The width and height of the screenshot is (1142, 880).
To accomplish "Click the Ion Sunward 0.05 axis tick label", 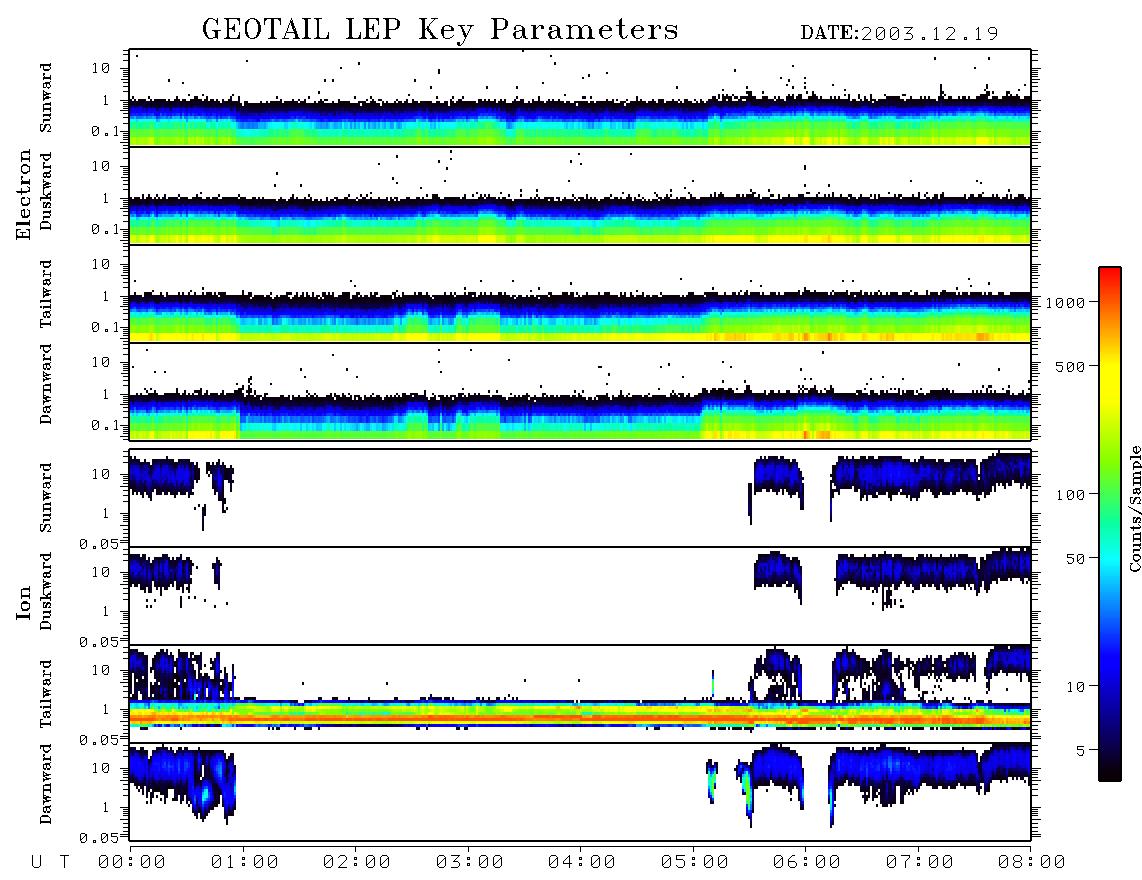I will pyautogui.click(x=98, y=543).
